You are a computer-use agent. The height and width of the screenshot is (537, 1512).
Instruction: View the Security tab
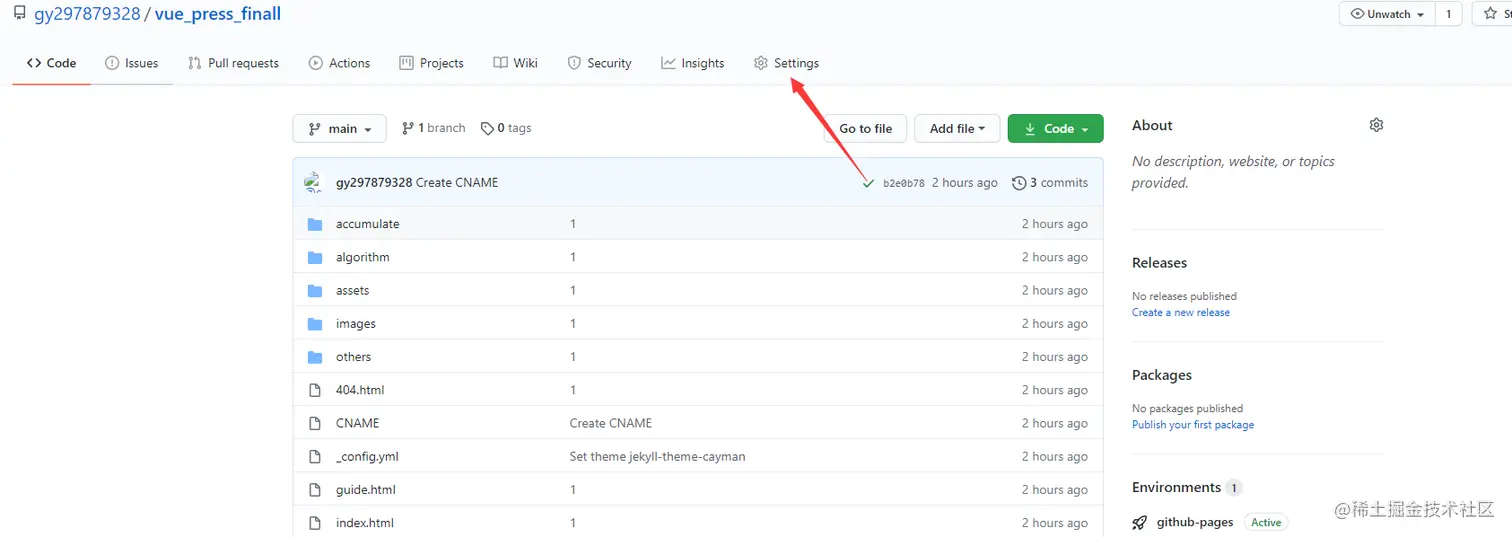(599, 63)
